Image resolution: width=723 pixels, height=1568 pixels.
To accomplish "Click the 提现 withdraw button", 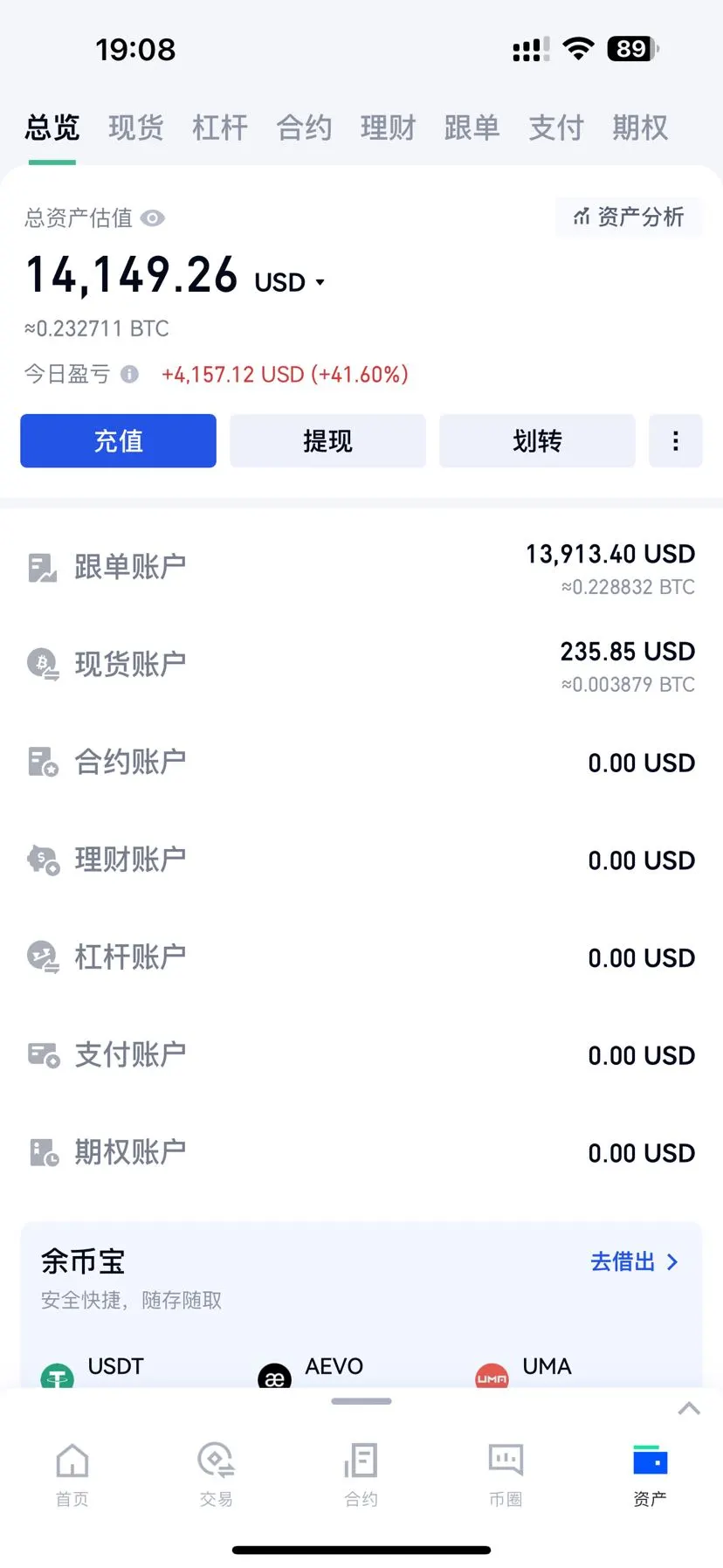I will click(327, 441).
